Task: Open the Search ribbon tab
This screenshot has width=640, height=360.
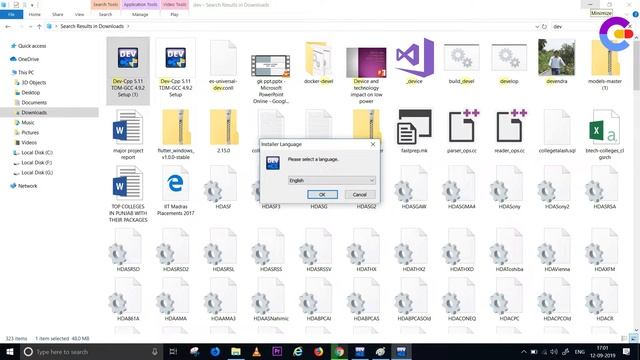Action: click(x=105, y=14)
